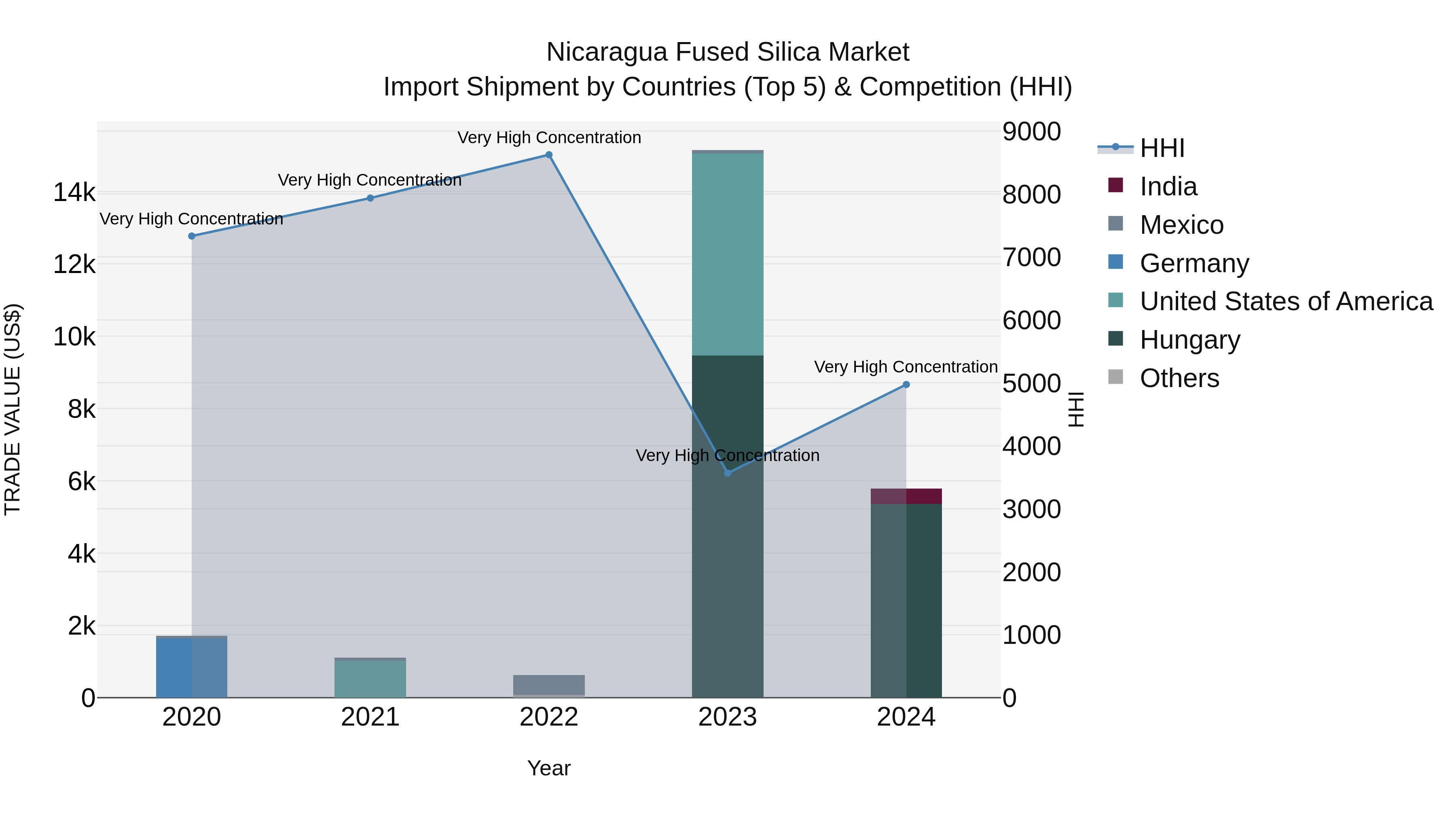Screen dimensions: 1456x819
Task: Click the 2024 Very High Concentration annotation
Action: [906, 367]
